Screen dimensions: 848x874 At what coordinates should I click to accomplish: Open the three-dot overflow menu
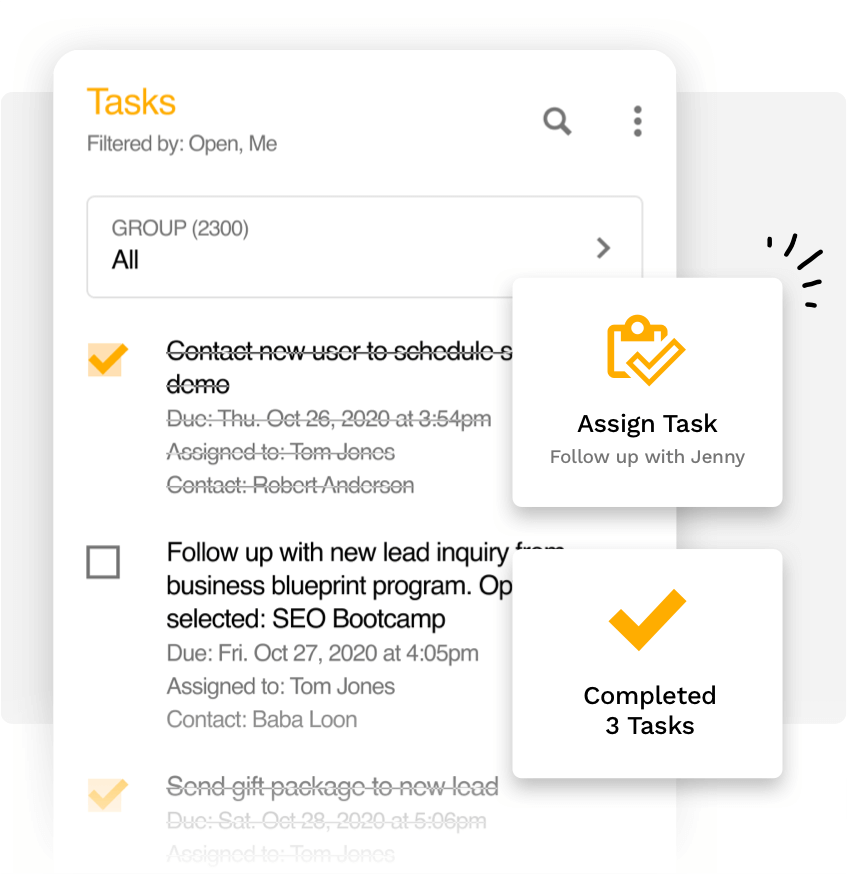click(x=637, y=121)
